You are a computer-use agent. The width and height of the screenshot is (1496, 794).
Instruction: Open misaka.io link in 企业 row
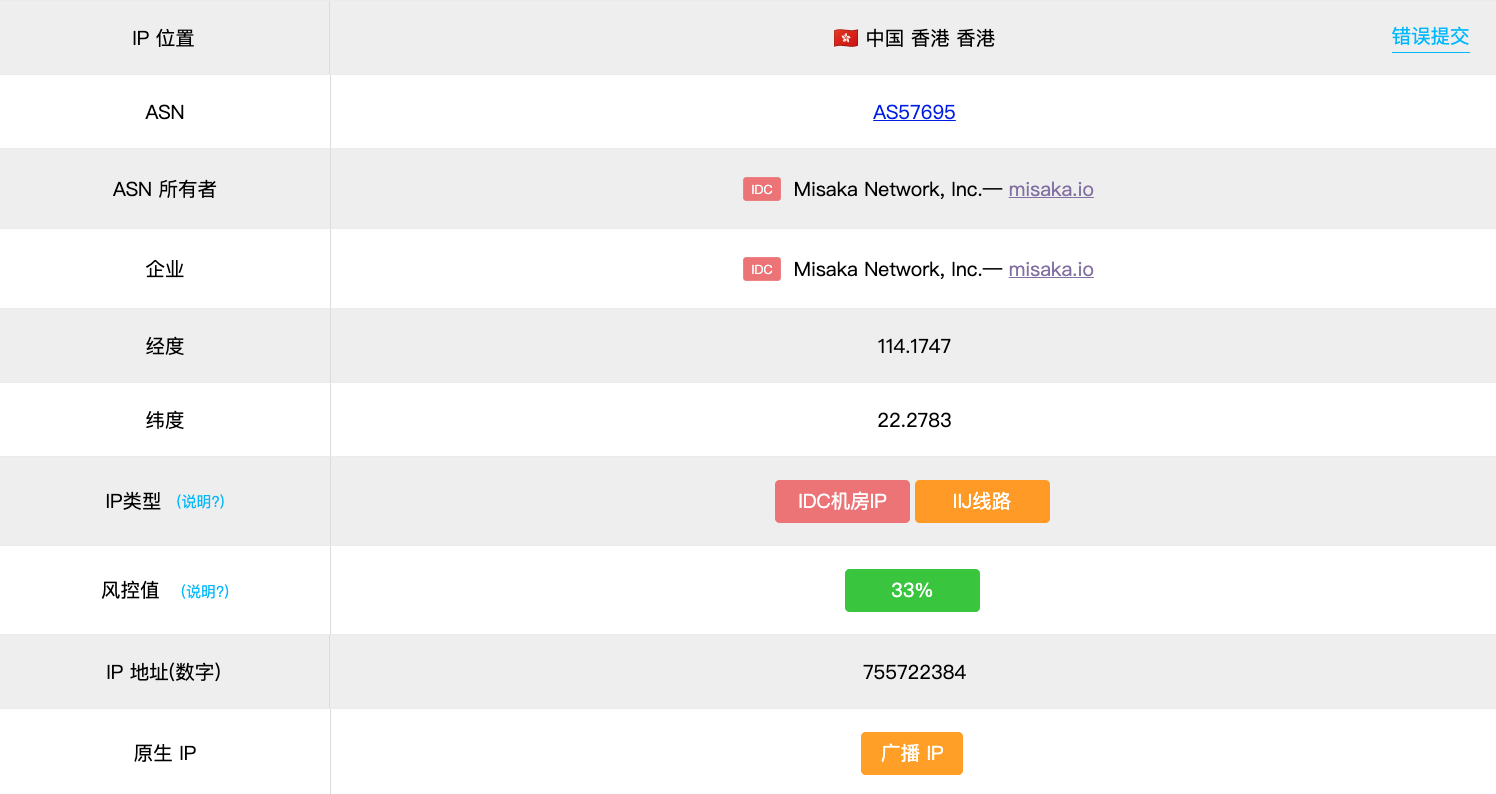tap(1050, 269)
